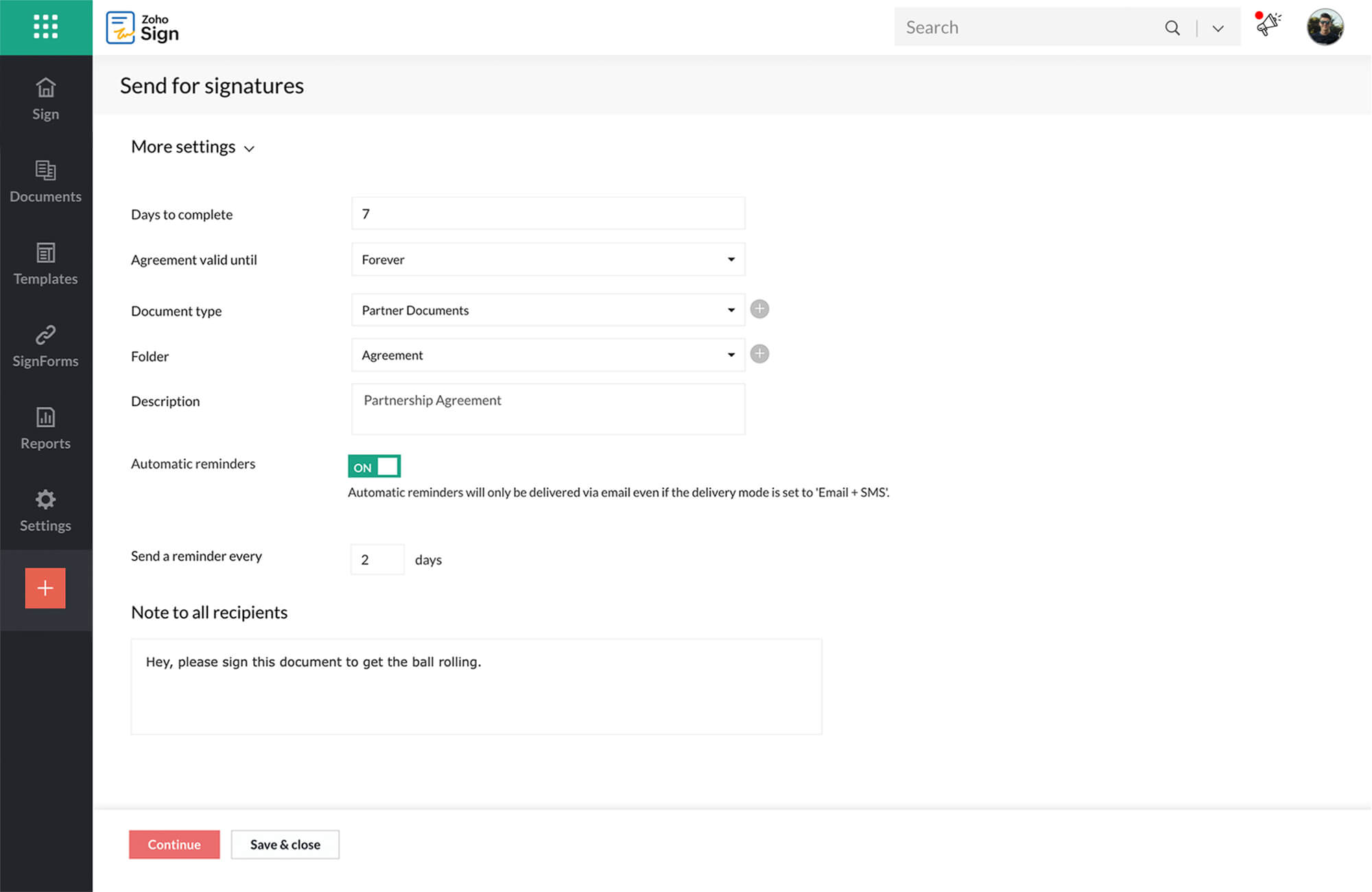
Task: Add a new folder with the plus icon
Action: (759, 354)
